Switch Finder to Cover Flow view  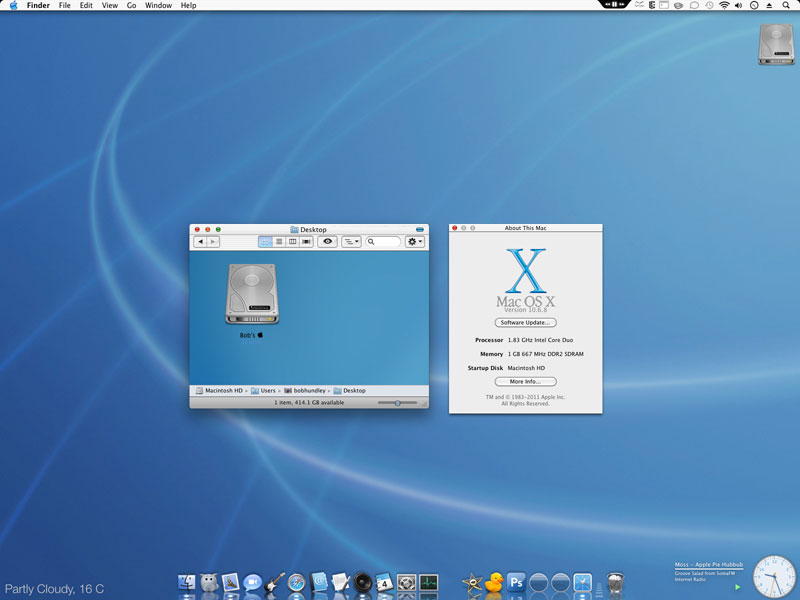pos(306,242)
